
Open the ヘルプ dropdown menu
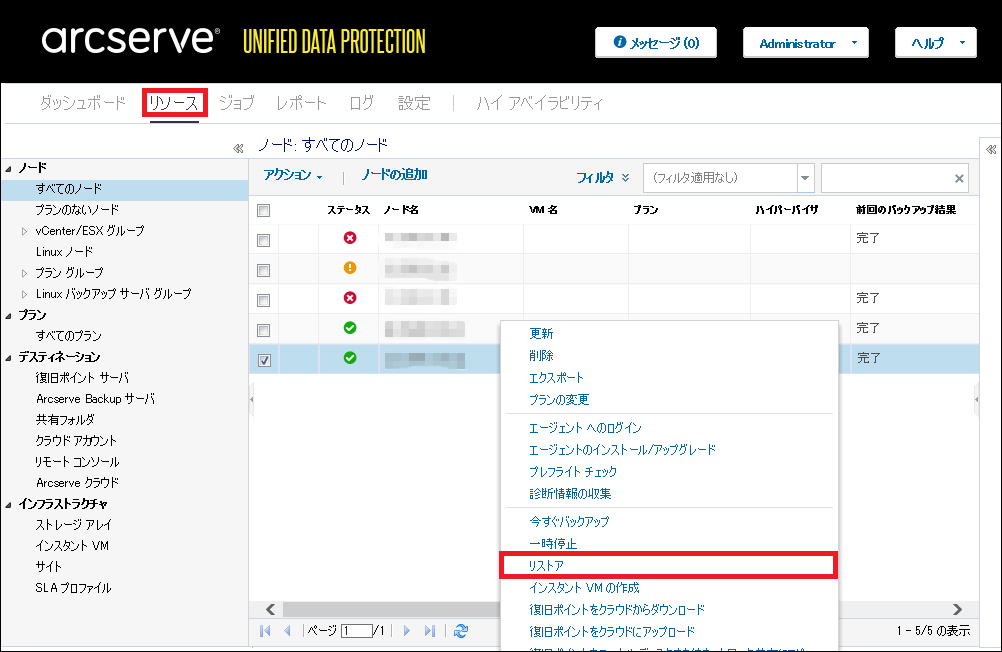point(936,43)
